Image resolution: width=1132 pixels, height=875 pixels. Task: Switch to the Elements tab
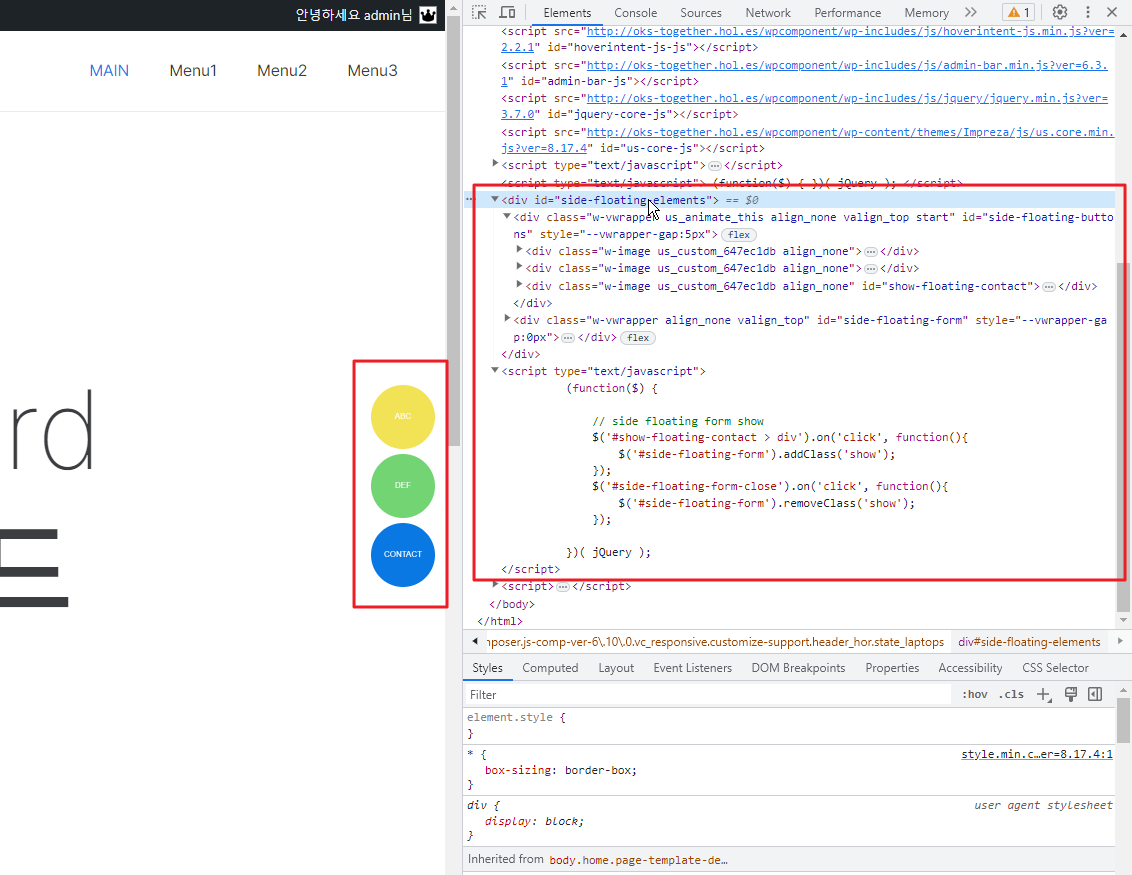point(567,13)
